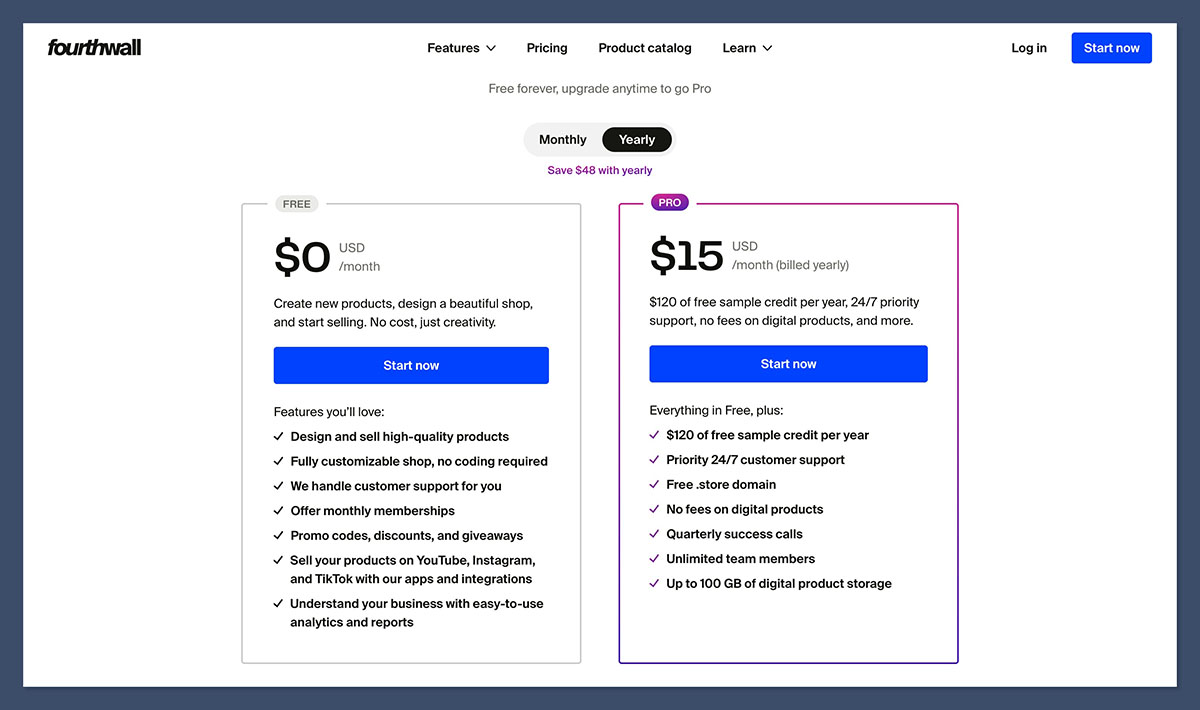Click the PRO plan badge
Screen dimensions: 1200x710
[x=669, y=201]
